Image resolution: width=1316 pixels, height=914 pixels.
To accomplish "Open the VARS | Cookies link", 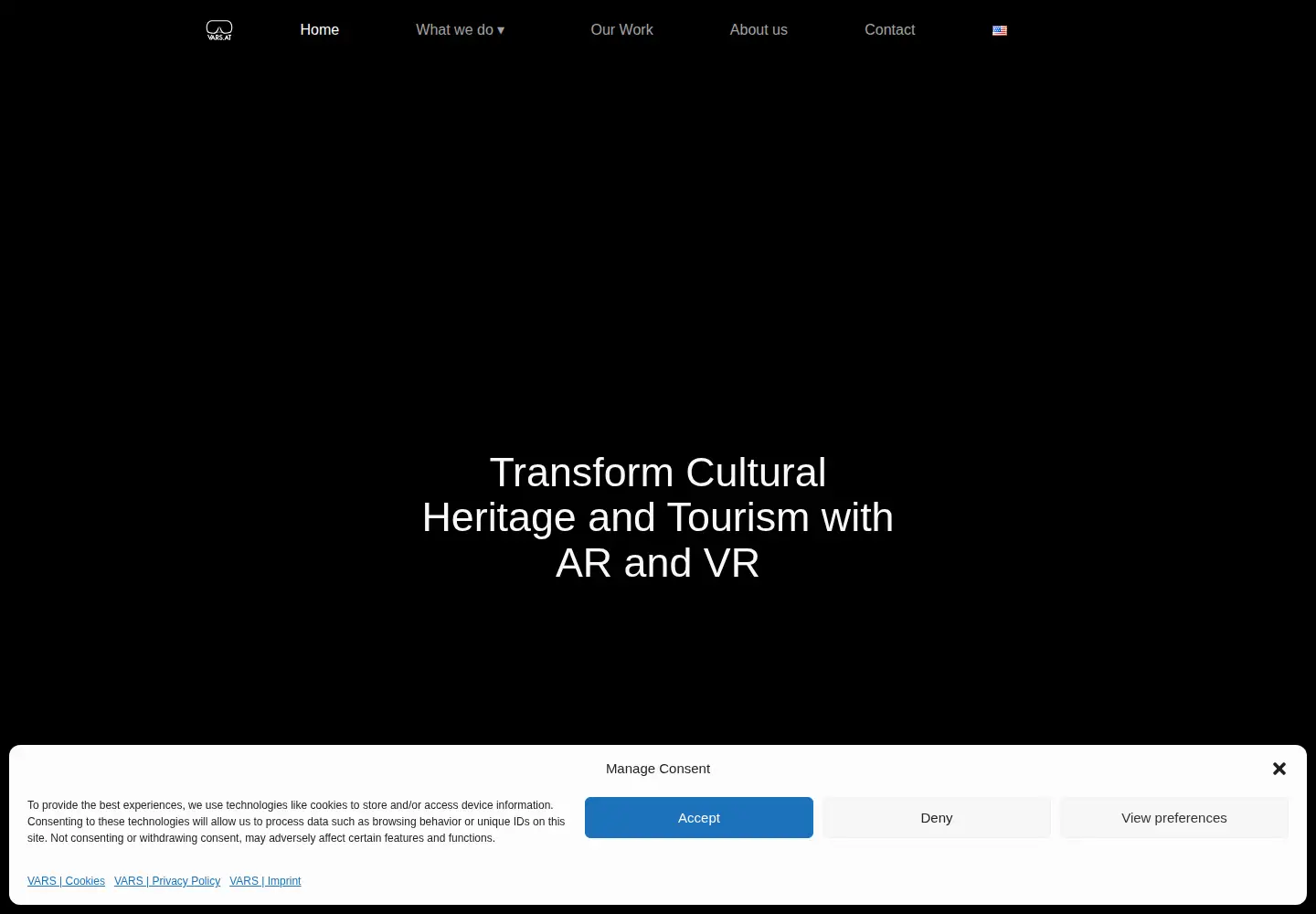I will (66, 881).
